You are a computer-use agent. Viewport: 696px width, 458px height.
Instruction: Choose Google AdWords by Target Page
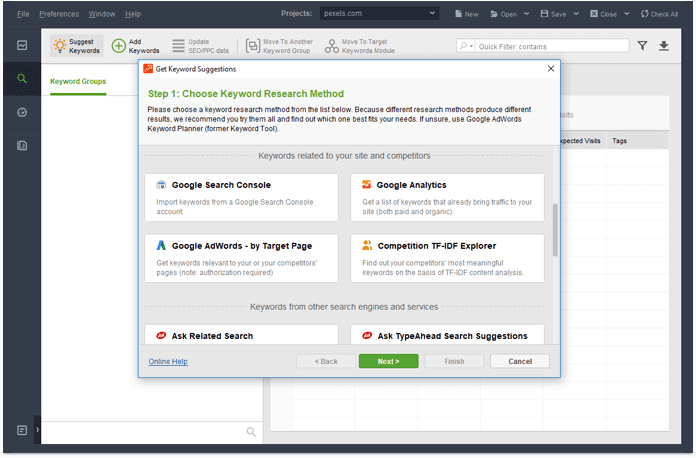[241, 258]
